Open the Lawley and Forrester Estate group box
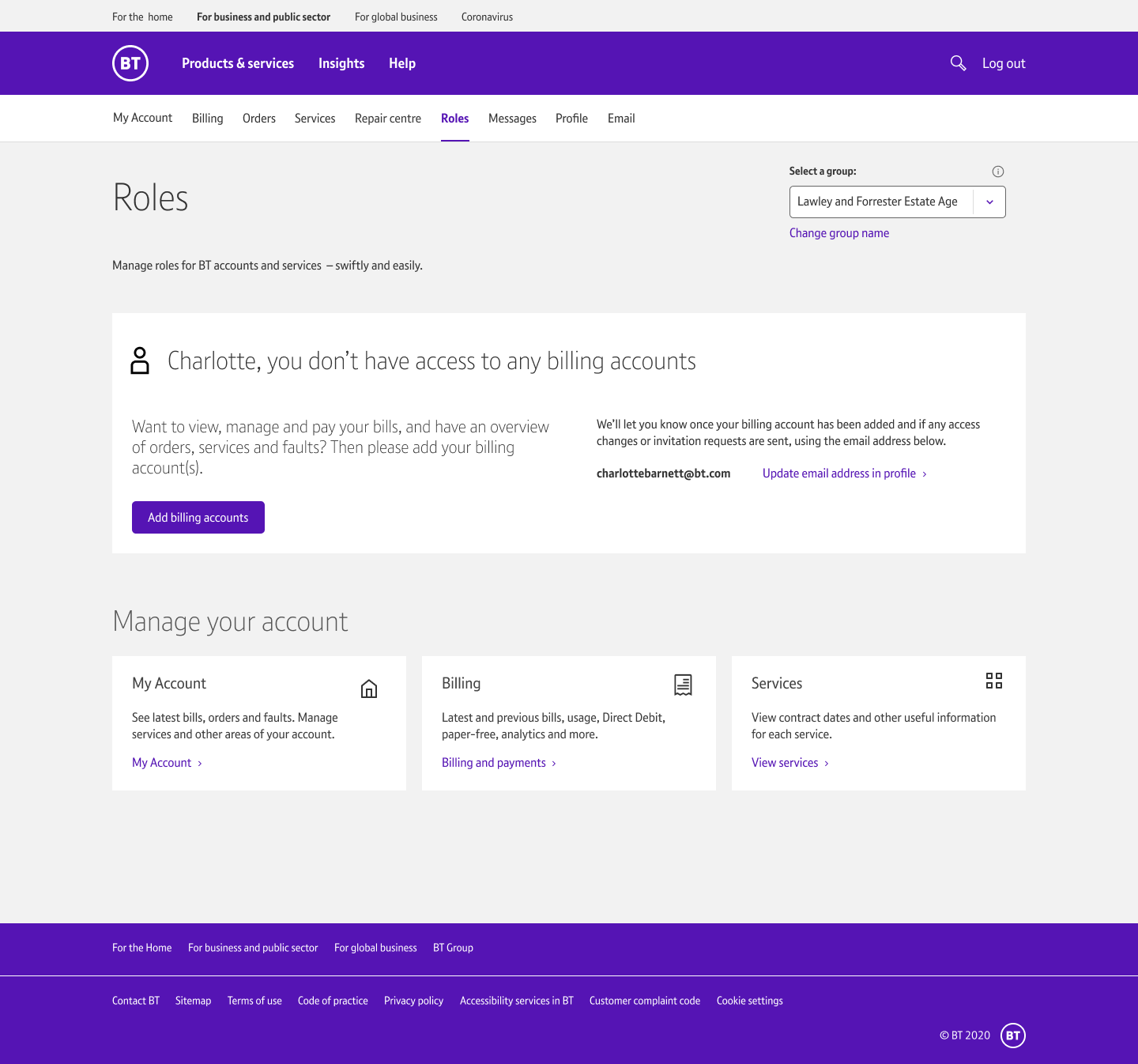 click(x=898, y=202)
